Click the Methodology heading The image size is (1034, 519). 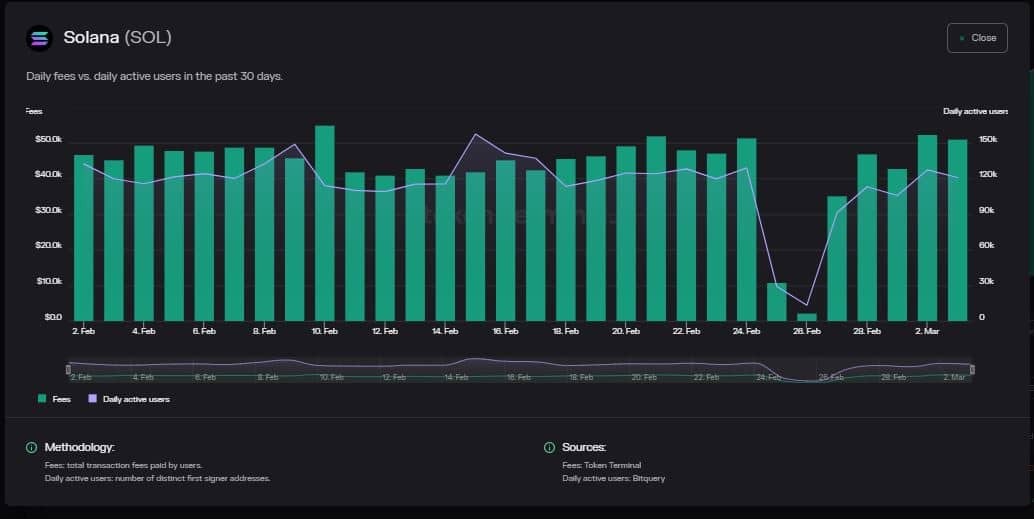click(80, 447)
